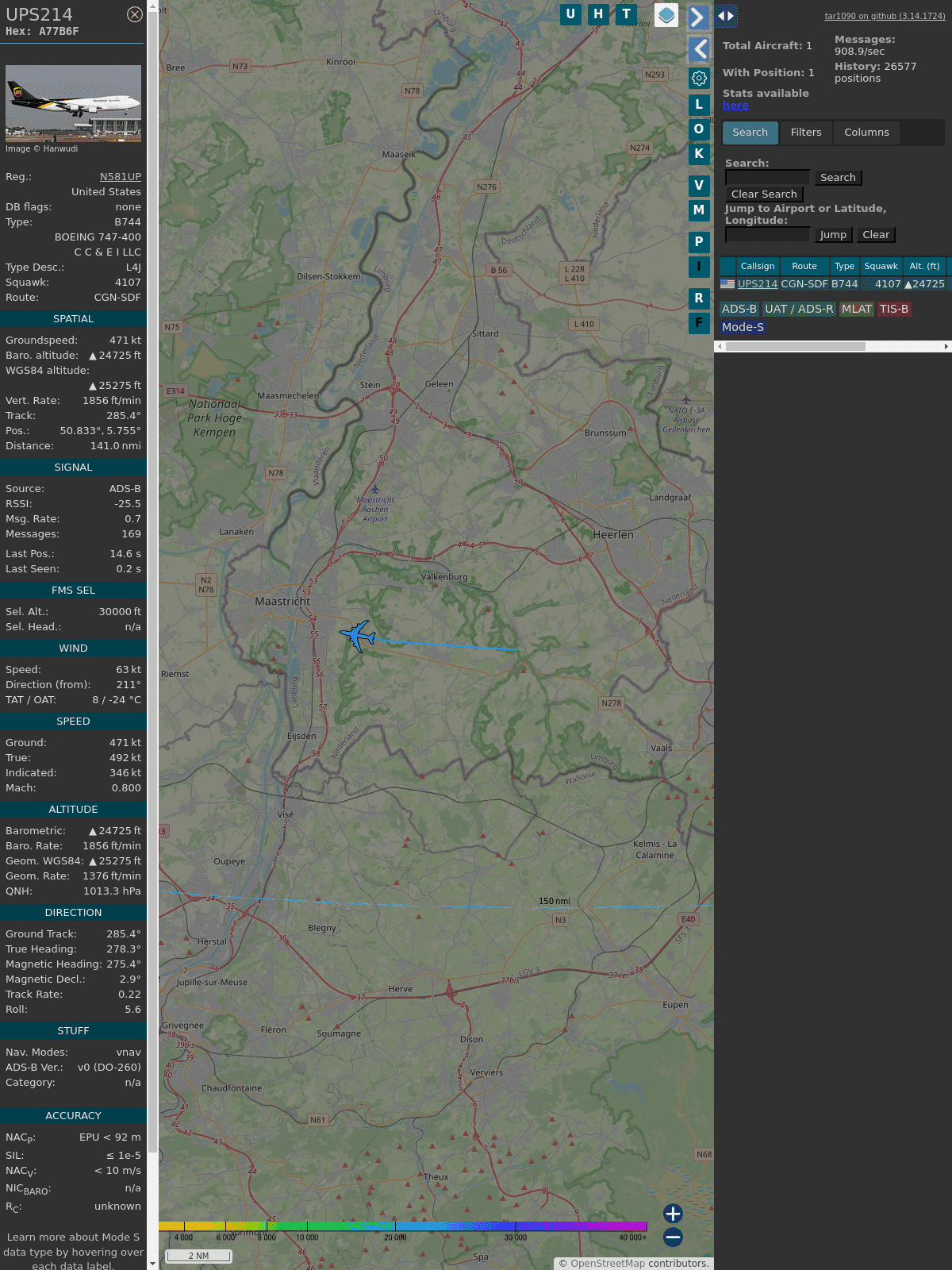
Task: Click the left-pointing chevron map button
Action: [699, 49]
